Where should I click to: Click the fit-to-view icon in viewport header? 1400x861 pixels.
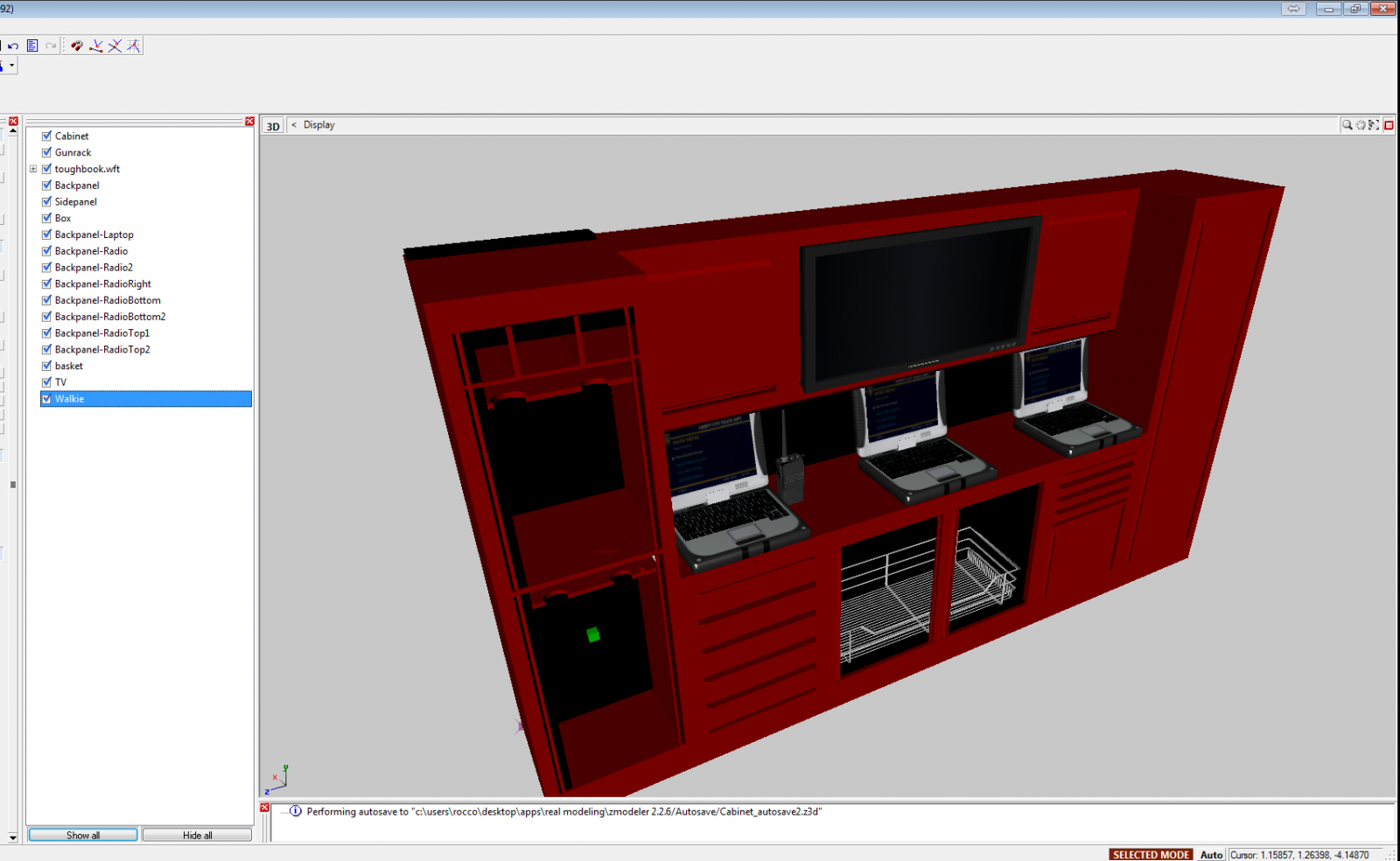coord(1374,125)
